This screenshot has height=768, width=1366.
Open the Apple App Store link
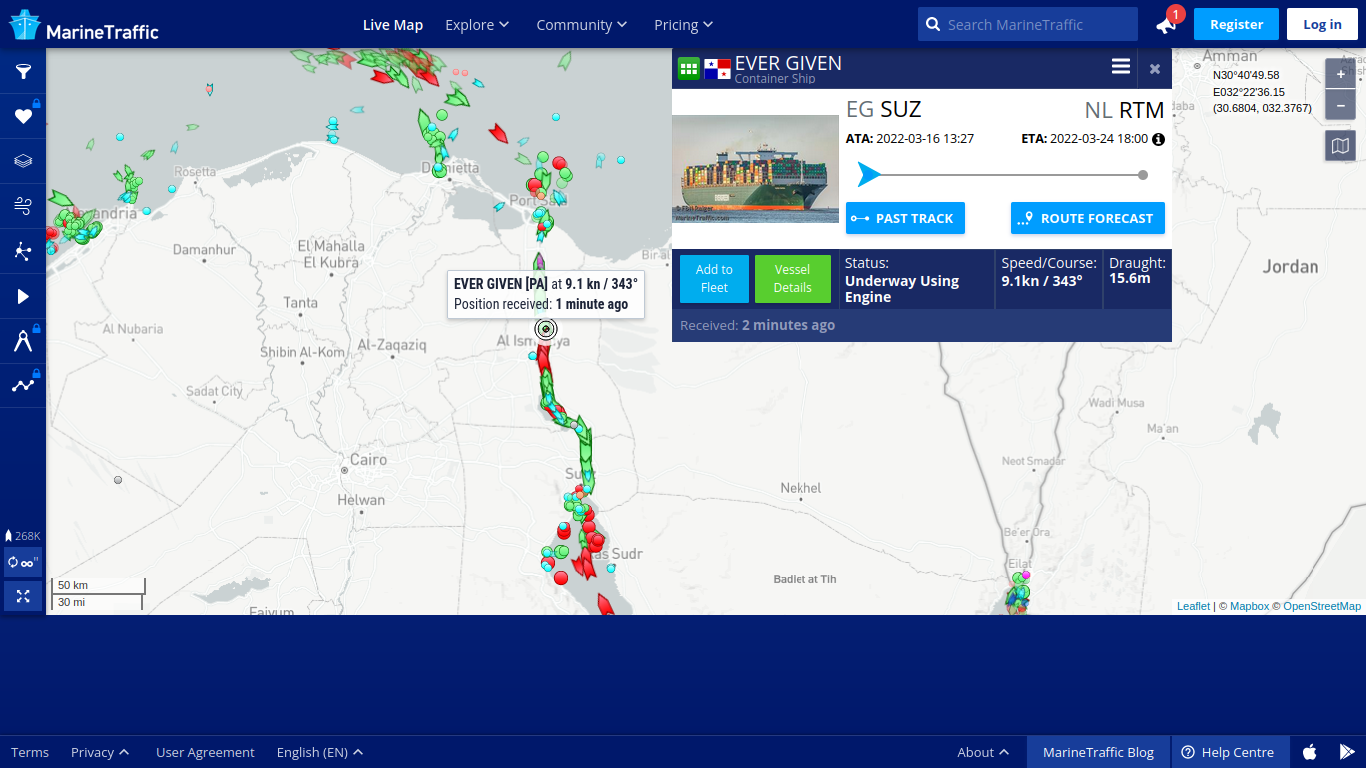point(1309,752)
